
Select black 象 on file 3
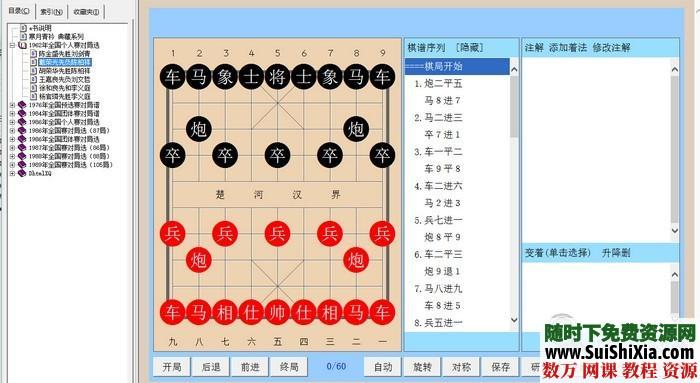(225, 77)
